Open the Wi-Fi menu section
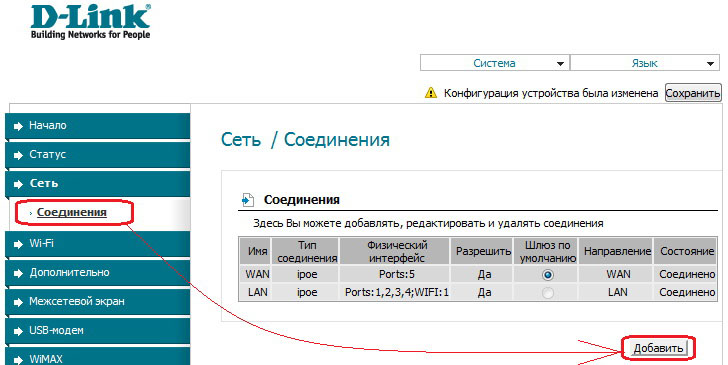The width and height of the screenshot is (728, 365). click(98, 243)
